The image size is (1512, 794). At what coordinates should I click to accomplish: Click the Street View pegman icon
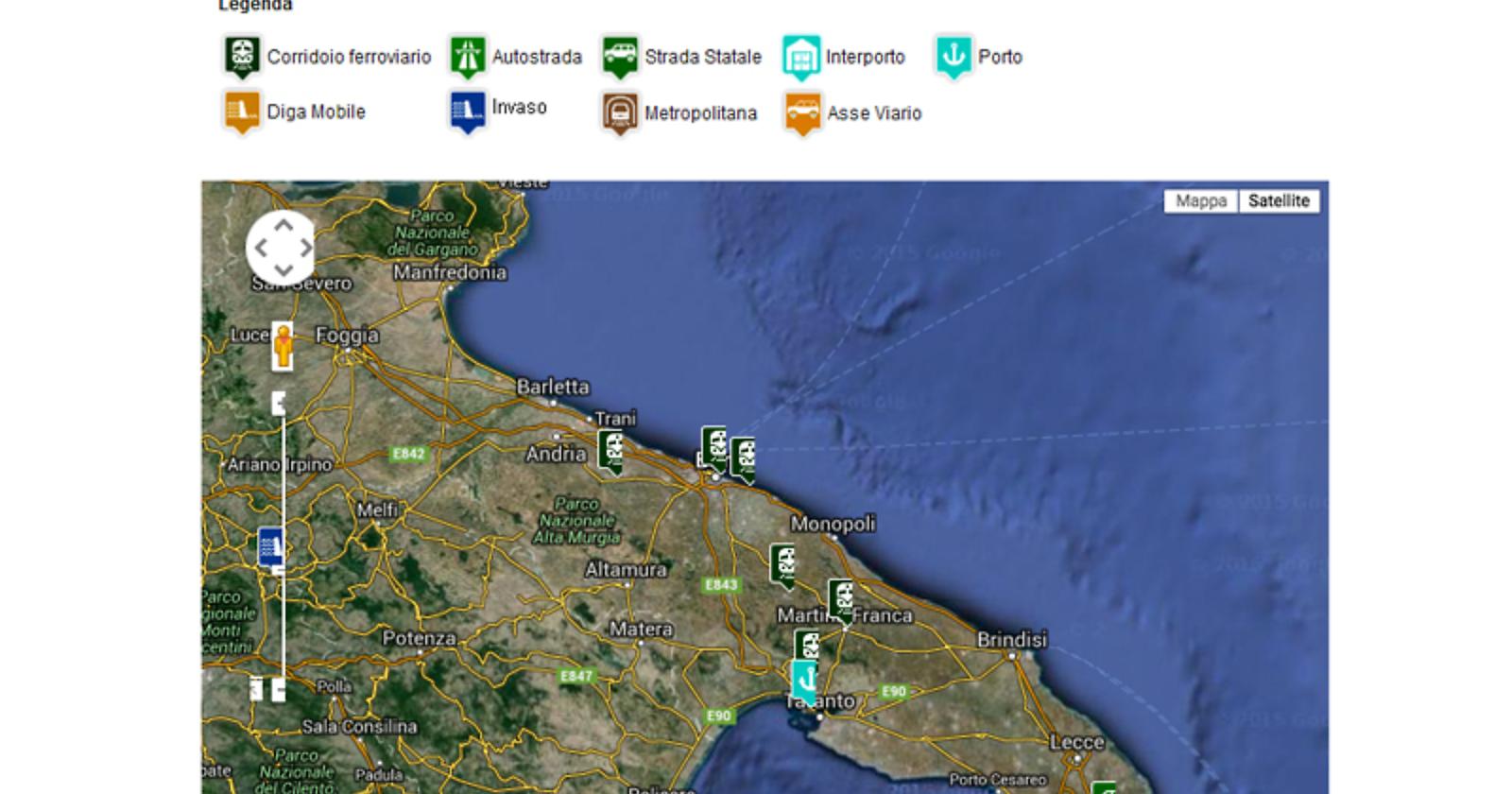click(x=283, y=345)
